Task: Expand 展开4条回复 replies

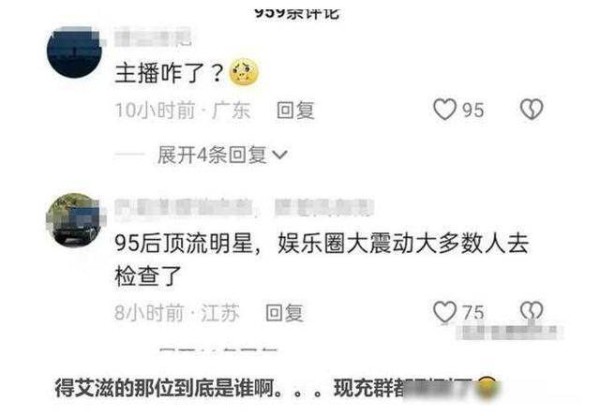Action: click(x=222, y=155)
